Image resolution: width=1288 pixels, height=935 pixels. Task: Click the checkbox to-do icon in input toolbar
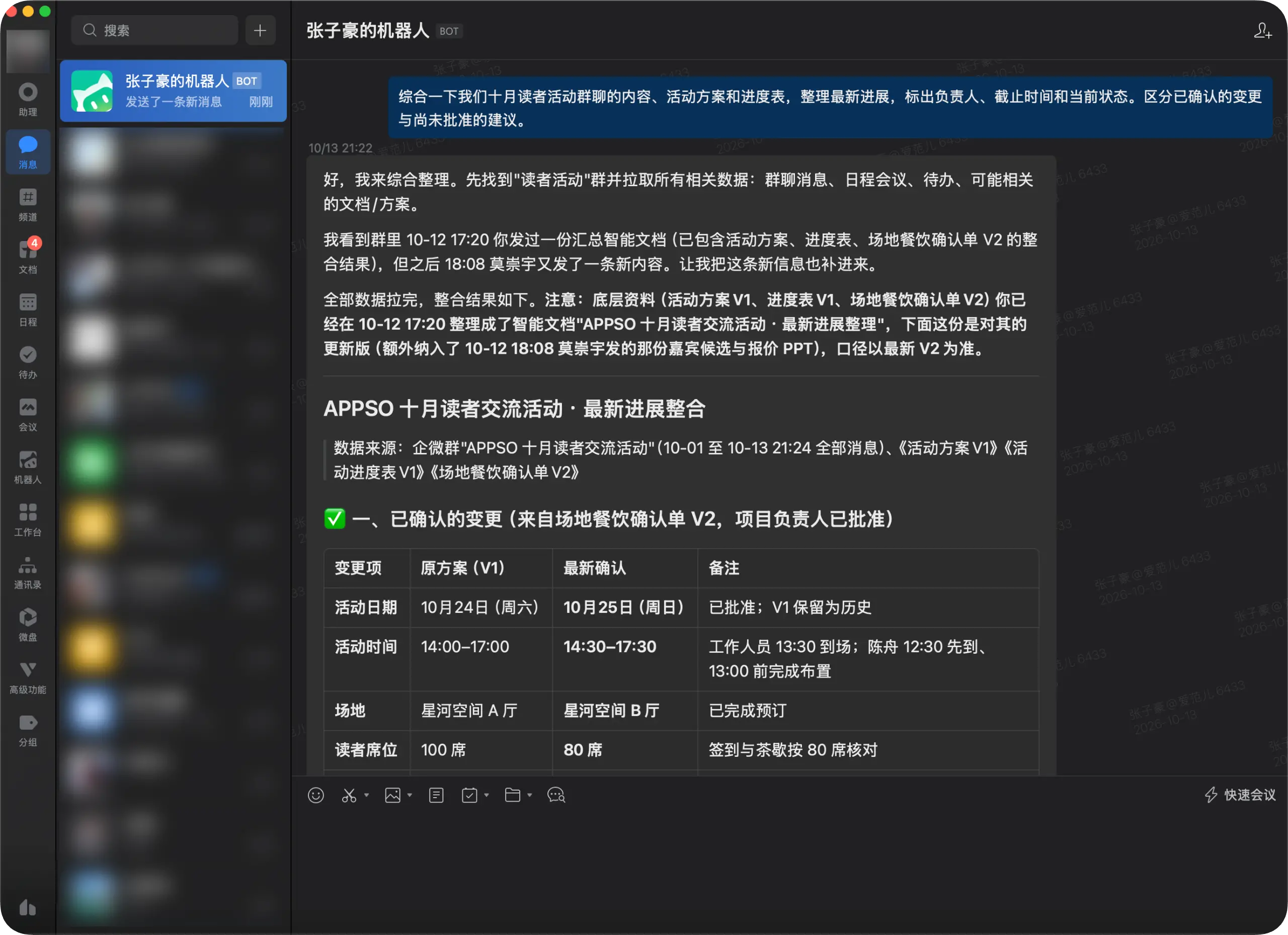click(x=469, y=795)
